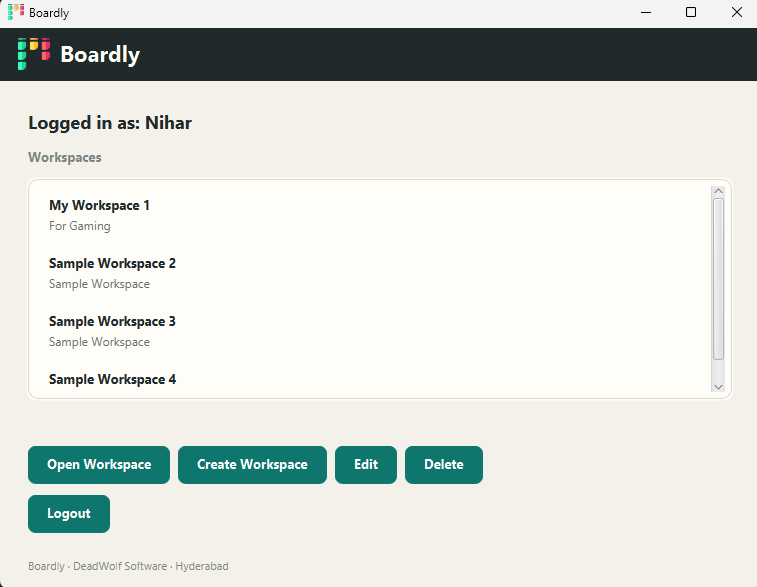Click the scrollbar down arrow in workspaces list
This screenshot has height=587, width=757.
pos(718,387)
